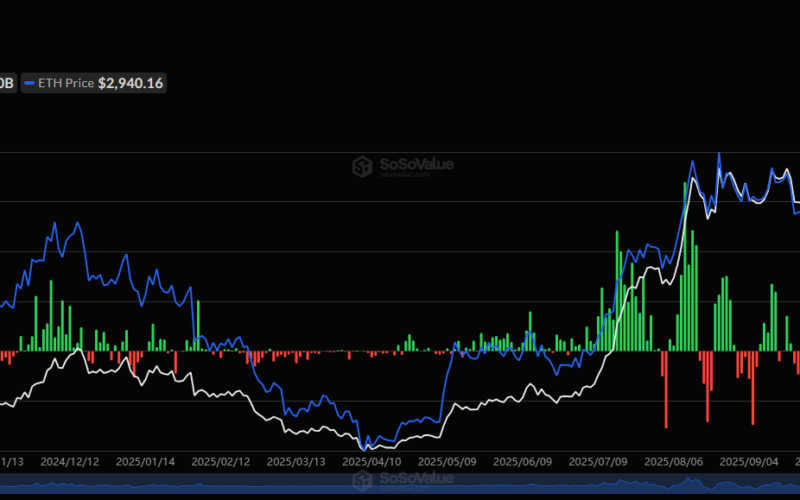800x500 pixels.
Task: Click the SoSoValue cube logo above the chart
Action: [363, 166]
